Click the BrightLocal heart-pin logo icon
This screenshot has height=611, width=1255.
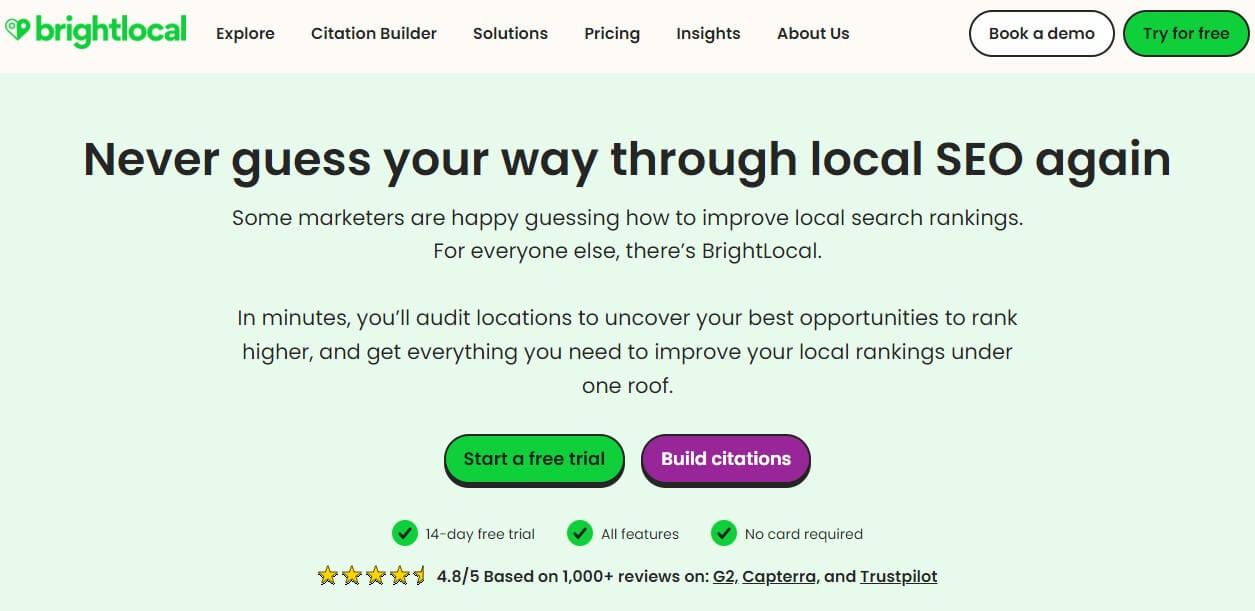(x=18, y=31)
